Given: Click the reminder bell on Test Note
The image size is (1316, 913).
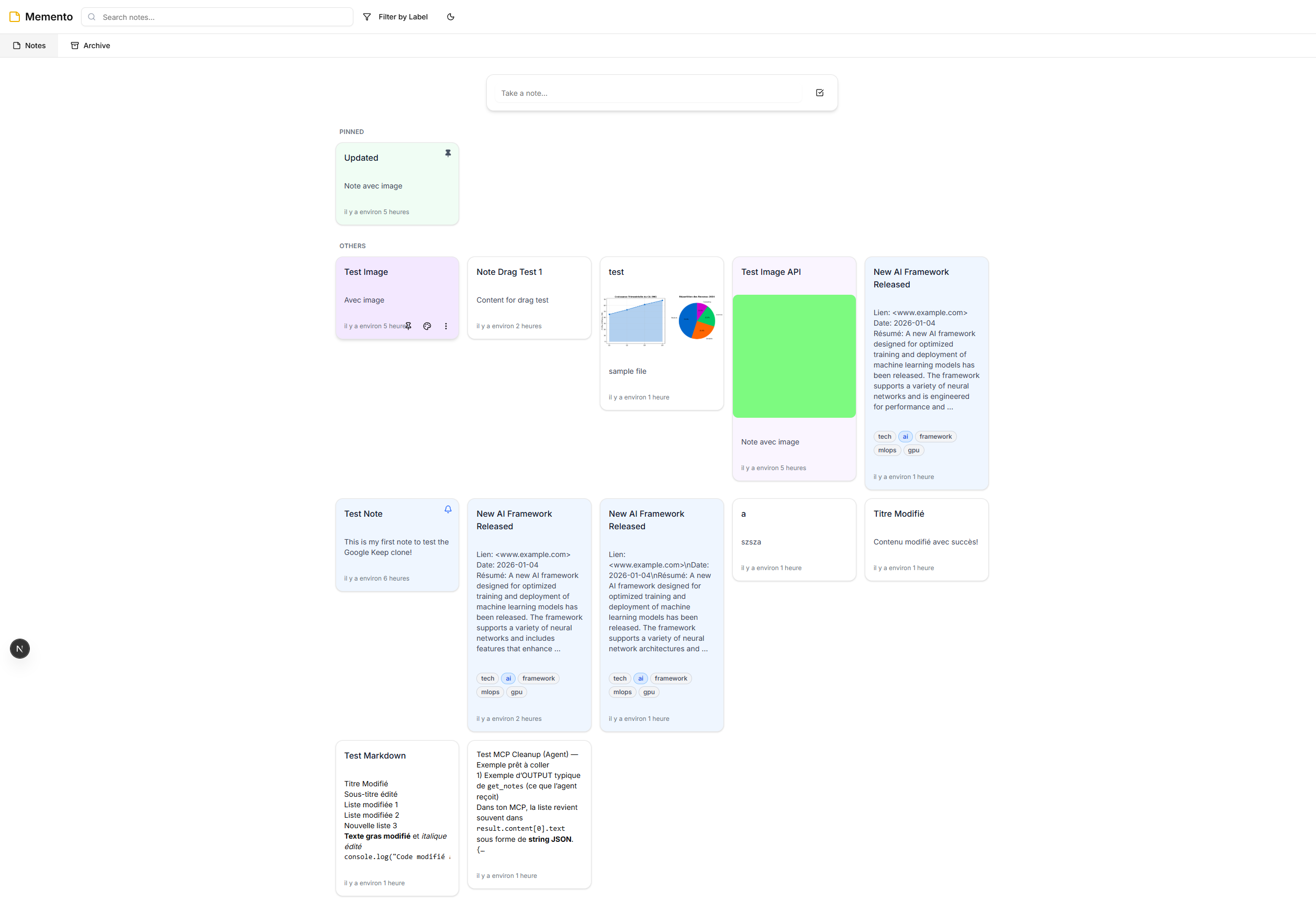Looking at the screenshot, I should (x=448, y=509).
